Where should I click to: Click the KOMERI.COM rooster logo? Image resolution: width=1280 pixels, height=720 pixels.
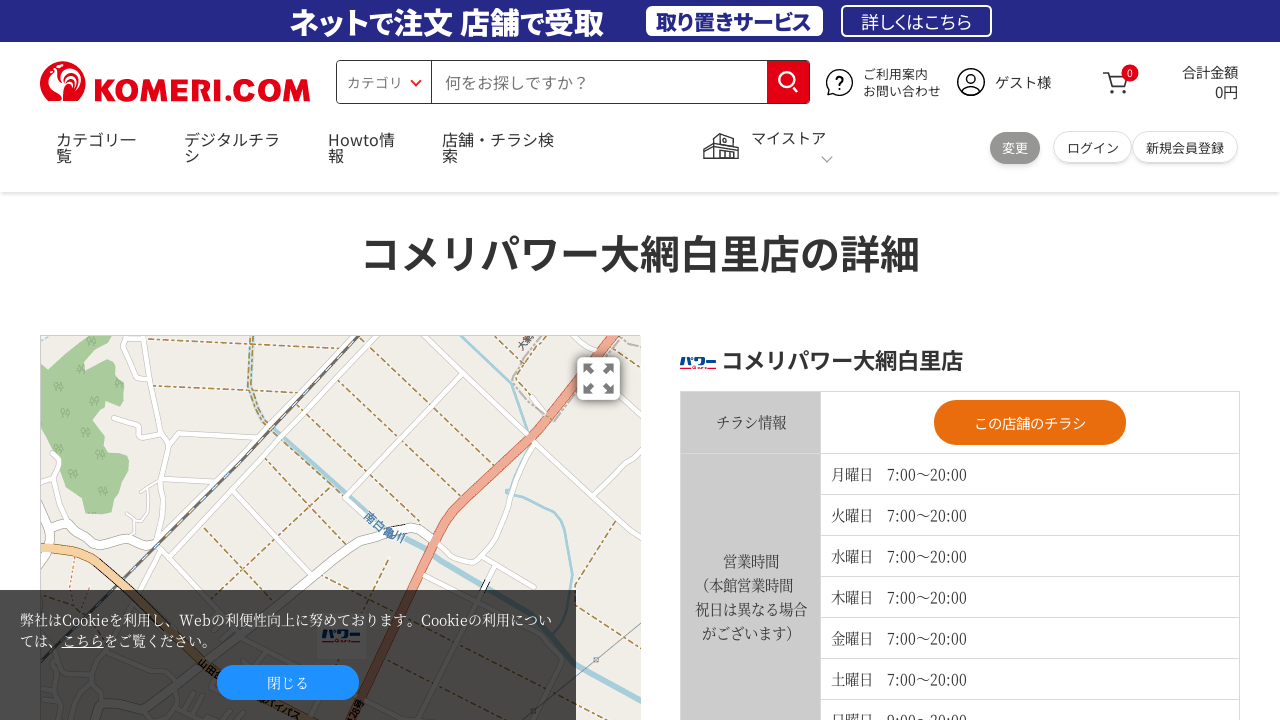[175, 82]
